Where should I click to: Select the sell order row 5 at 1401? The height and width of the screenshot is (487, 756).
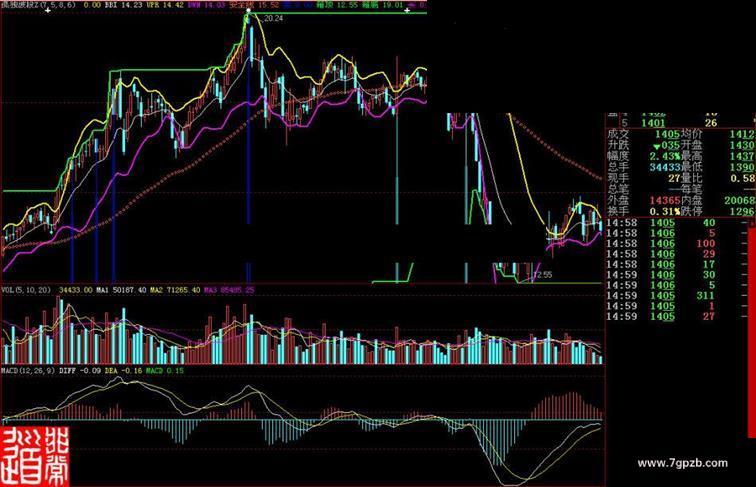point(670,123)
